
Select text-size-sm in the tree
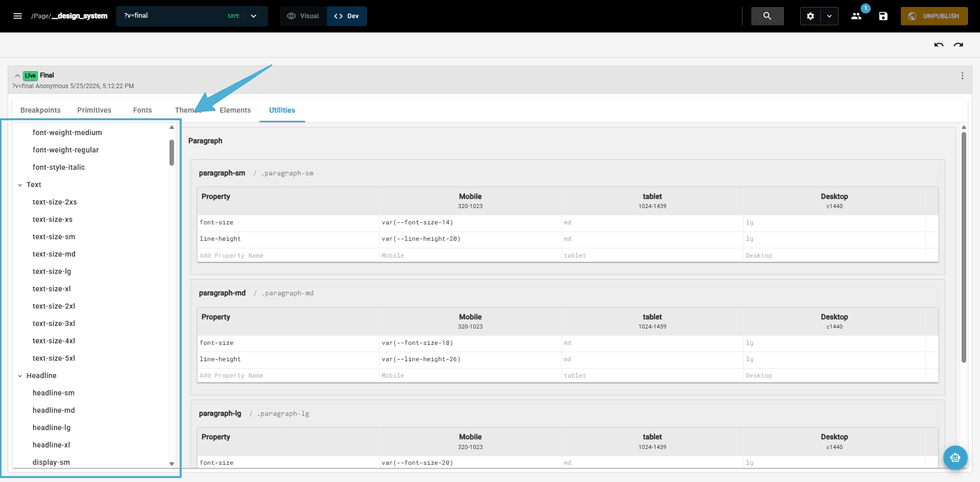[54, 237]
